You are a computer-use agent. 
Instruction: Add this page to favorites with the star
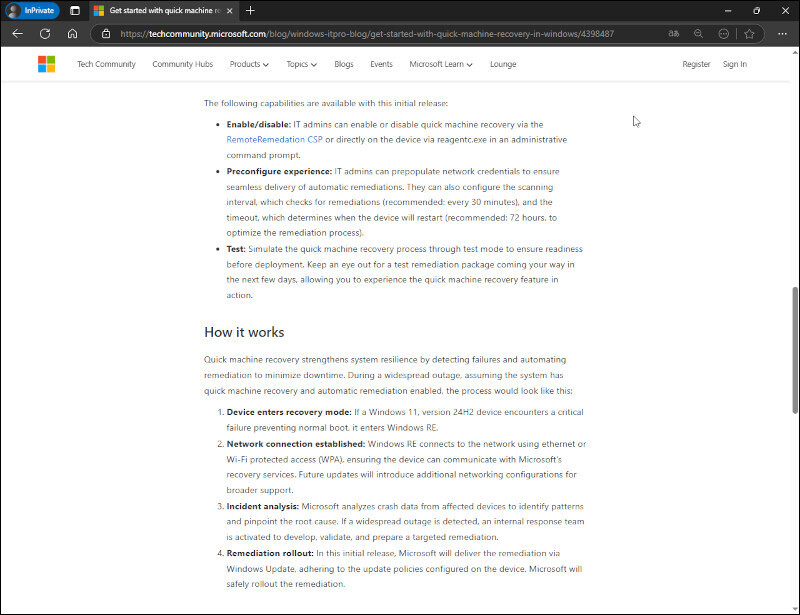coord(749,34)
